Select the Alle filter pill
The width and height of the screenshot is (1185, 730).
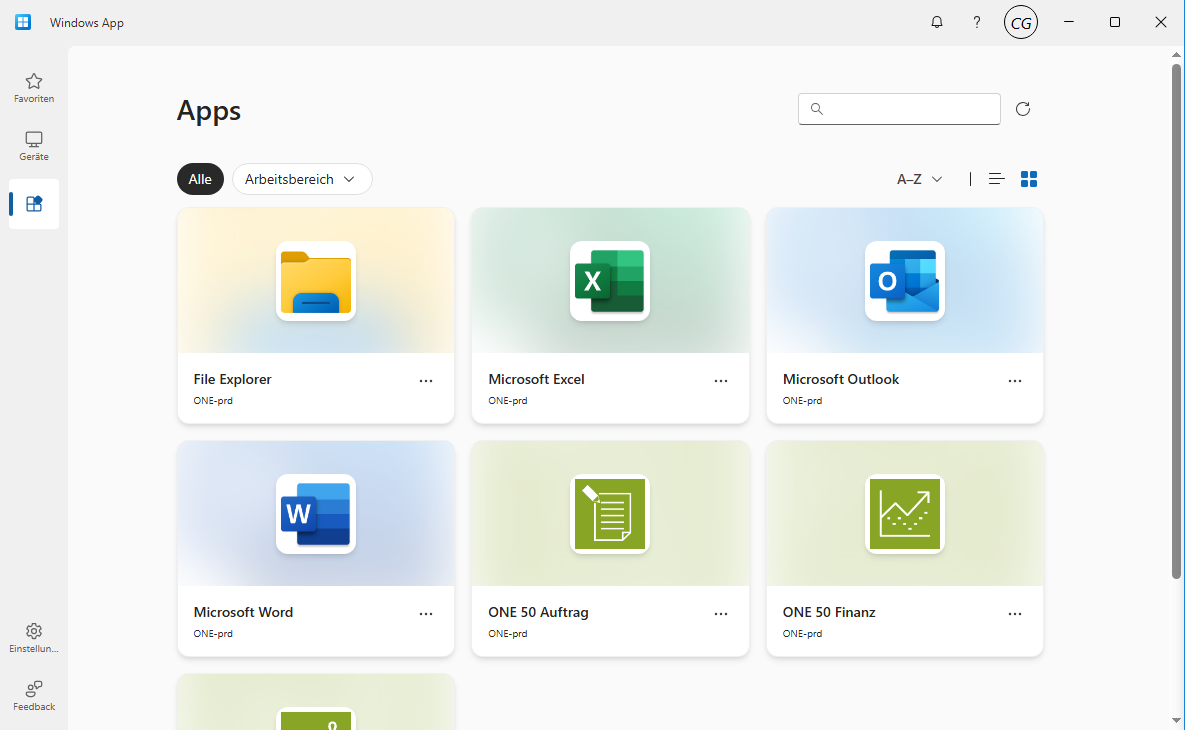(200, 179)
